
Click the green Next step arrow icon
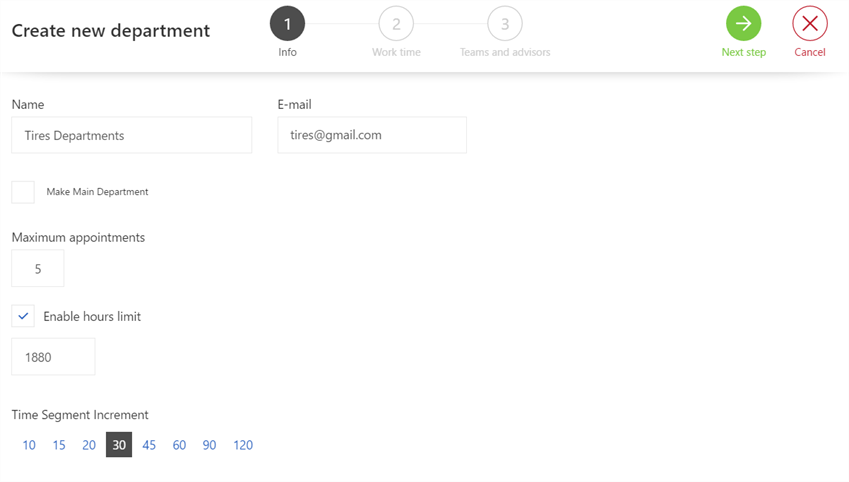[x=743, y=24]
